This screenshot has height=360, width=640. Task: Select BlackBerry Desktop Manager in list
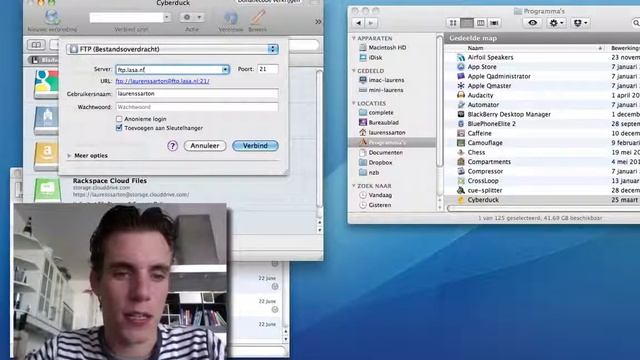point(509,114)
